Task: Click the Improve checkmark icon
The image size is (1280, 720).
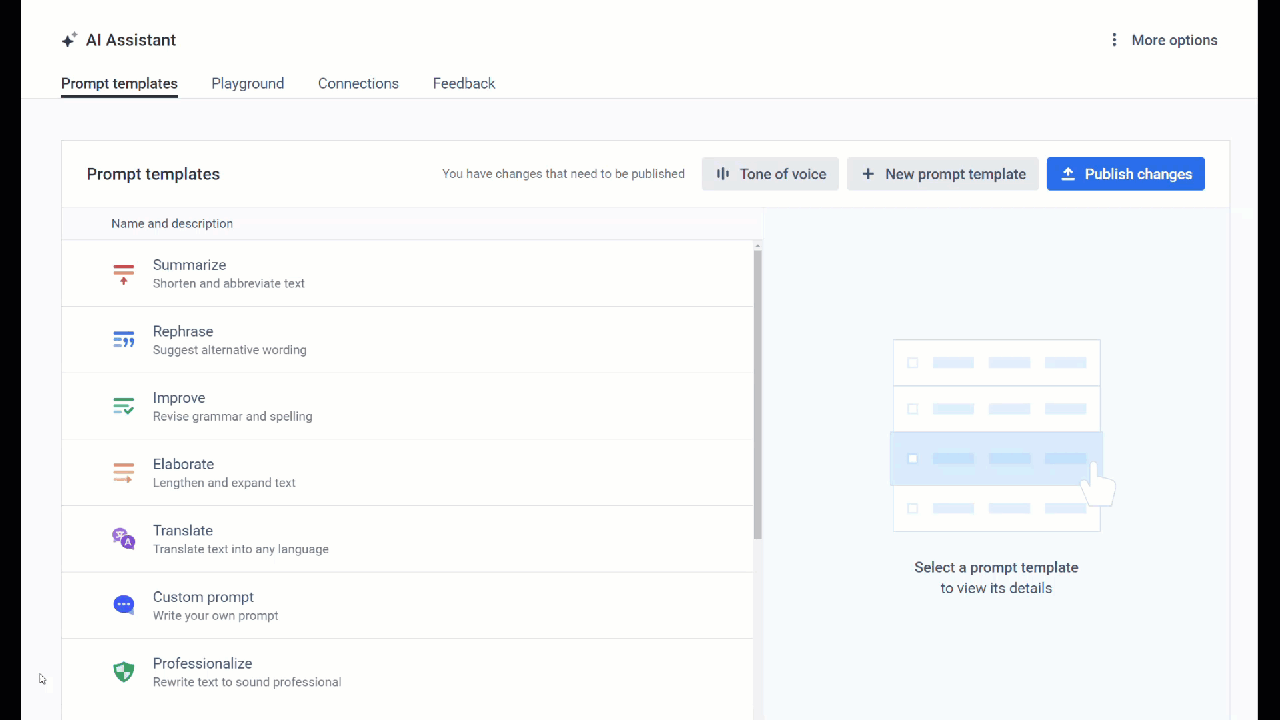Action: (124, 406)
